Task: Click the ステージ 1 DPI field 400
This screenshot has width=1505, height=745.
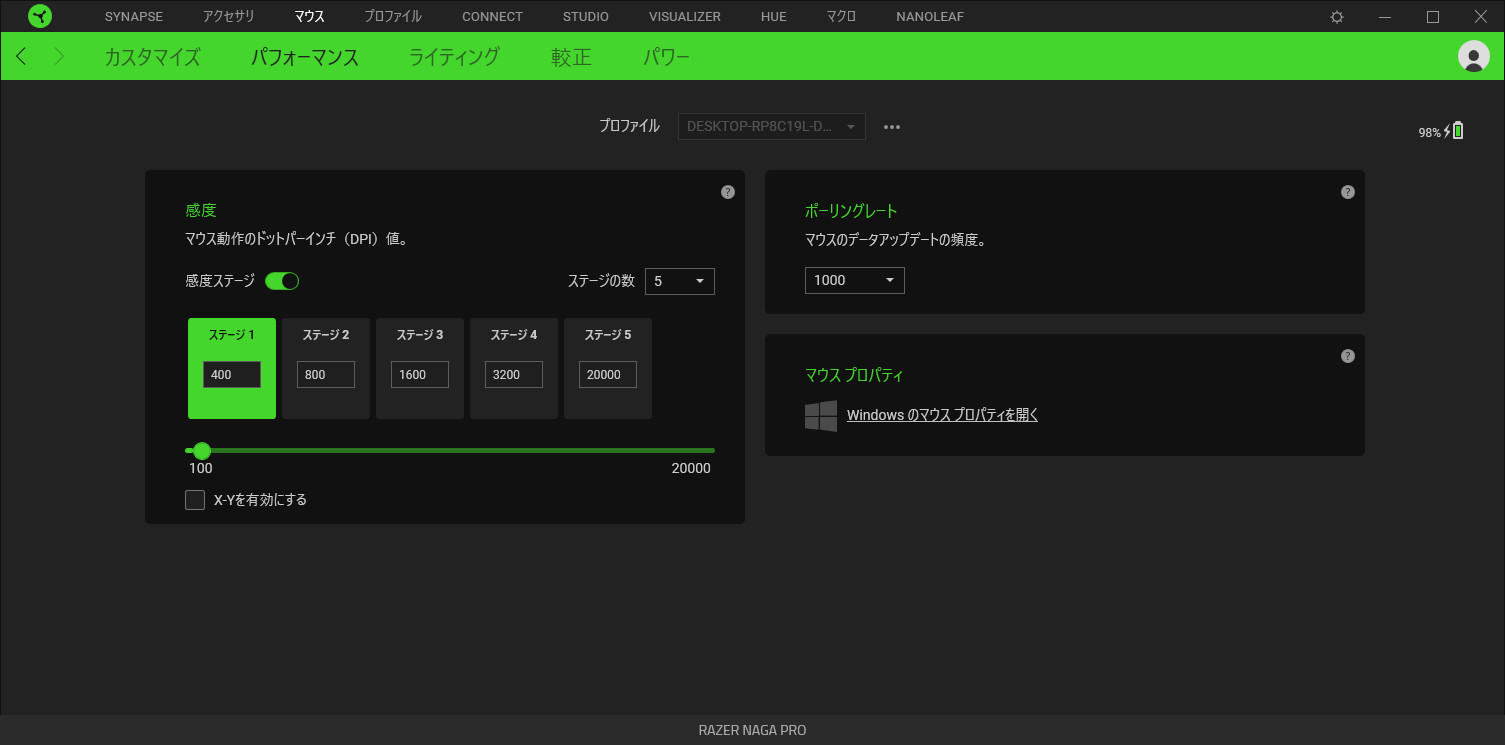Action: (232, 375)
